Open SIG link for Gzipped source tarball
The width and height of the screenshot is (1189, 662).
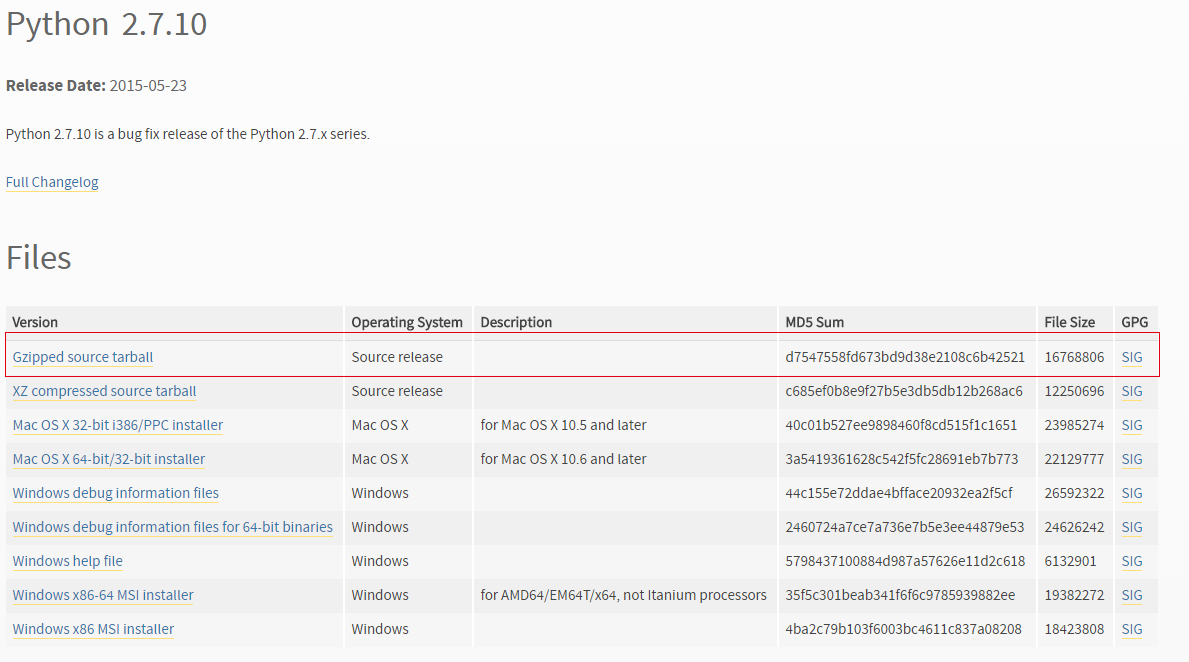(1131, 357)
